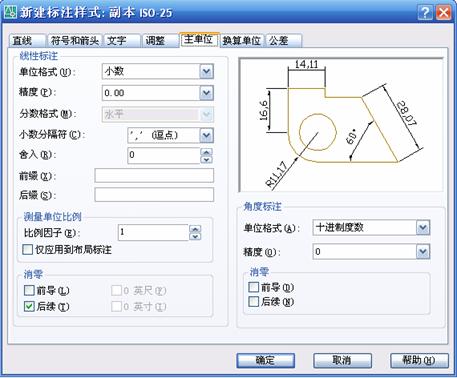Expand the 精度(P) dropdown showing 0.00
The width and height of the screenshot is (457, 378).
pyautogui.click(x=206, y=93)
